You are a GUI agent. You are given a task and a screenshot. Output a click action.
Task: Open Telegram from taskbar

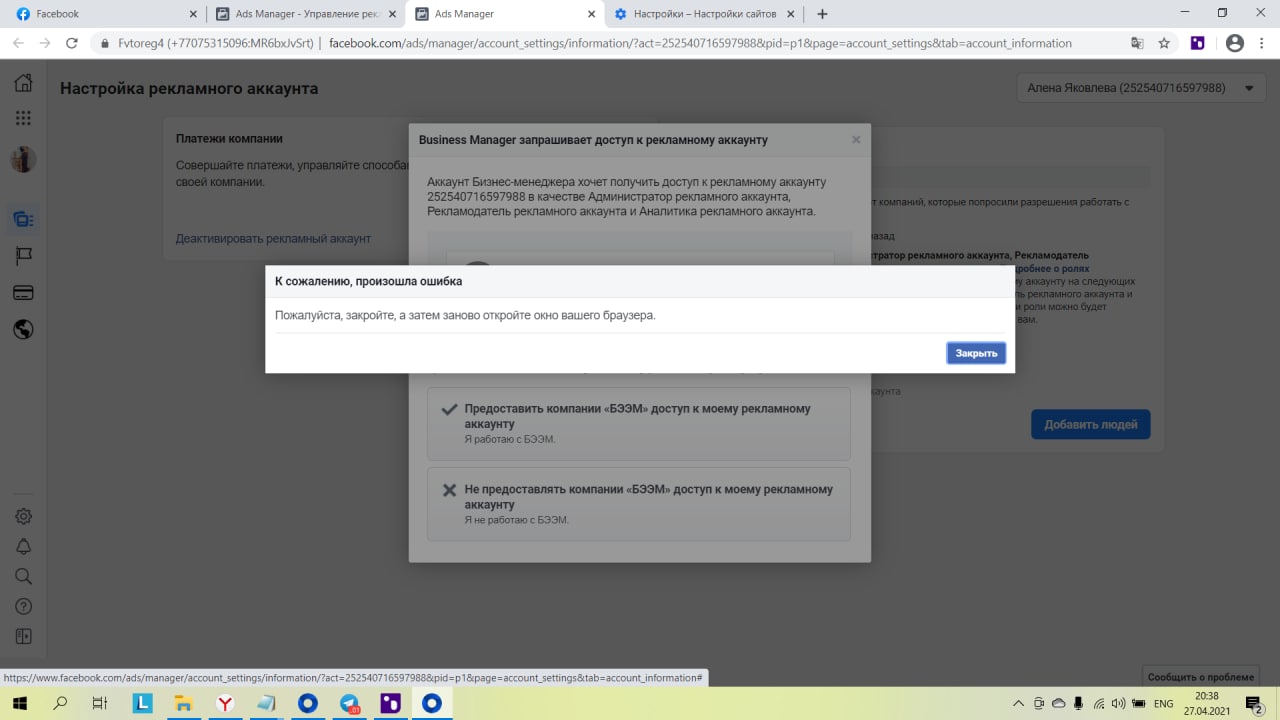coord(350,703)
